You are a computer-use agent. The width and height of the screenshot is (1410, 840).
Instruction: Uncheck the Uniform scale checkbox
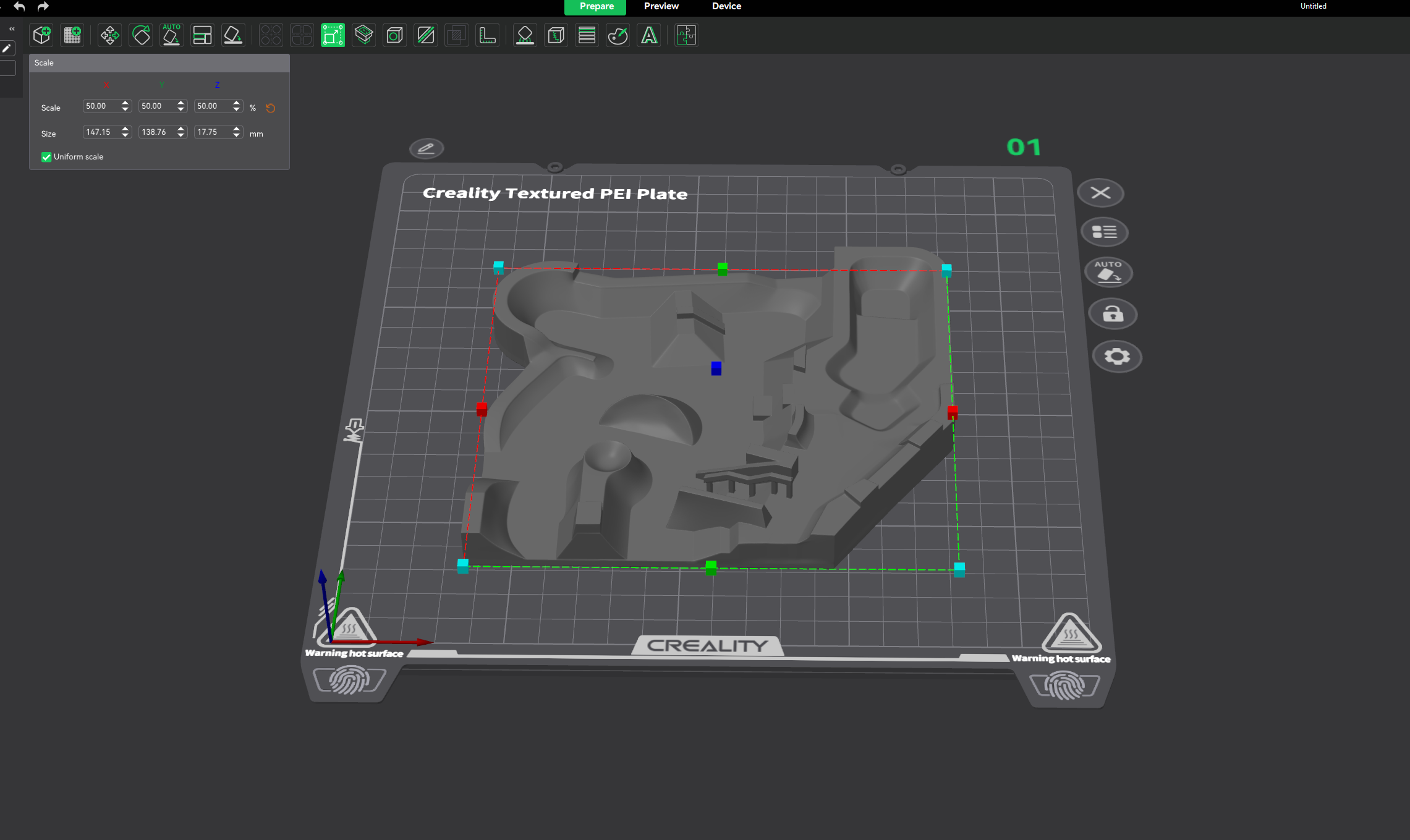pos(46,157)
